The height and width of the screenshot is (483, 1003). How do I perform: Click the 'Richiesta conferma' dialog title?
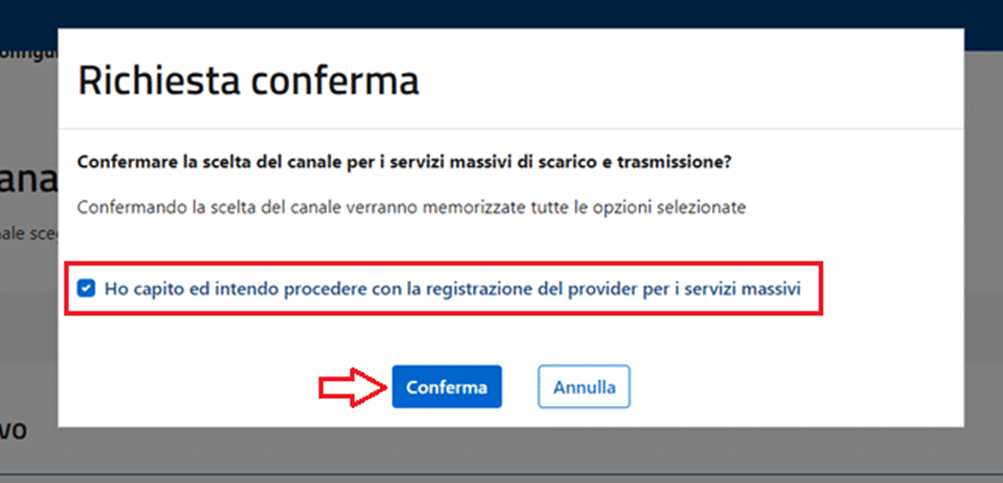[248, 80]
